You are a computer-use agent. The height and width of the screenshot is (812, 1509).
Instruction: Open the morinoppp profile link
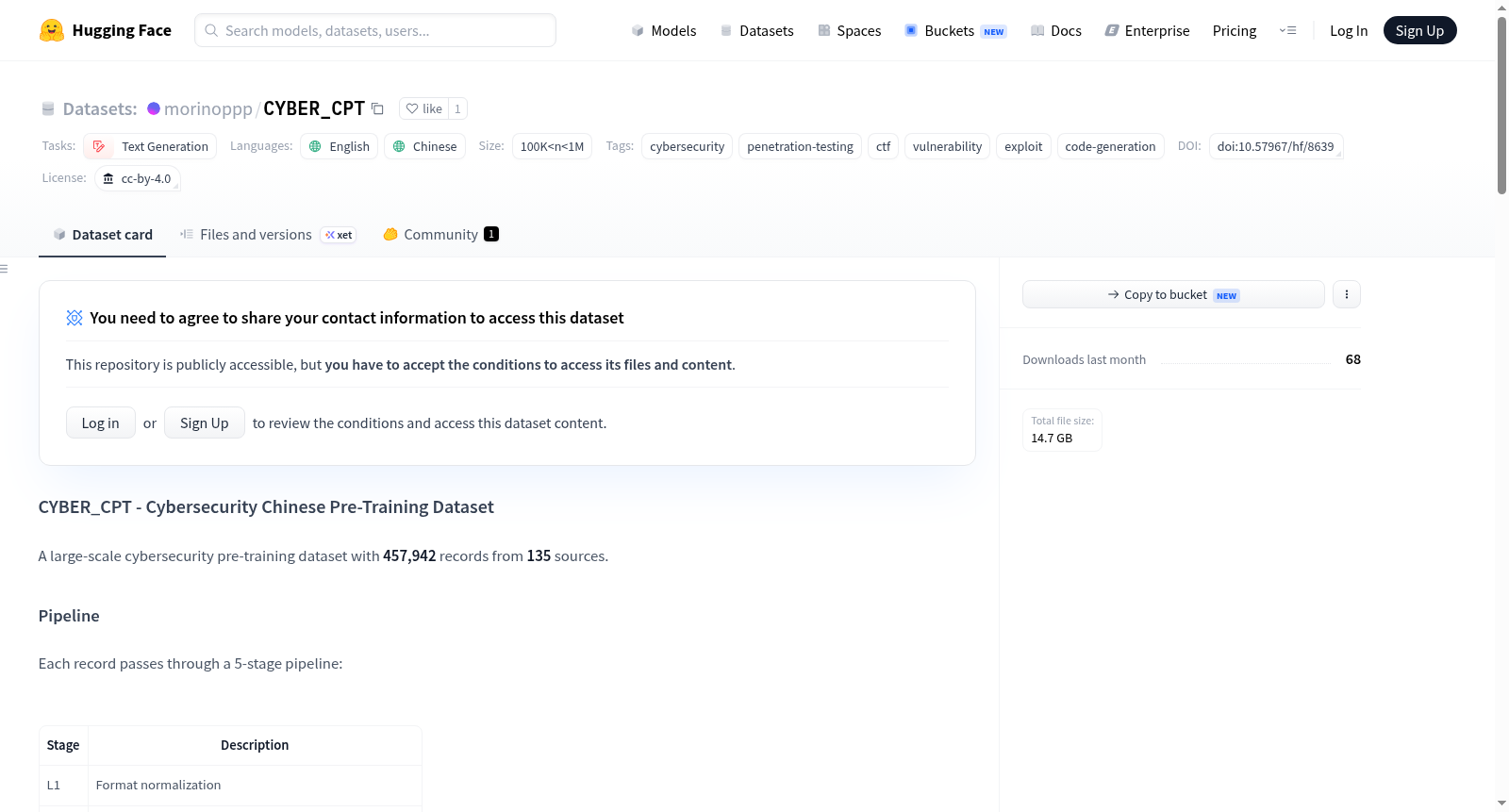click(x=208, y=108)
